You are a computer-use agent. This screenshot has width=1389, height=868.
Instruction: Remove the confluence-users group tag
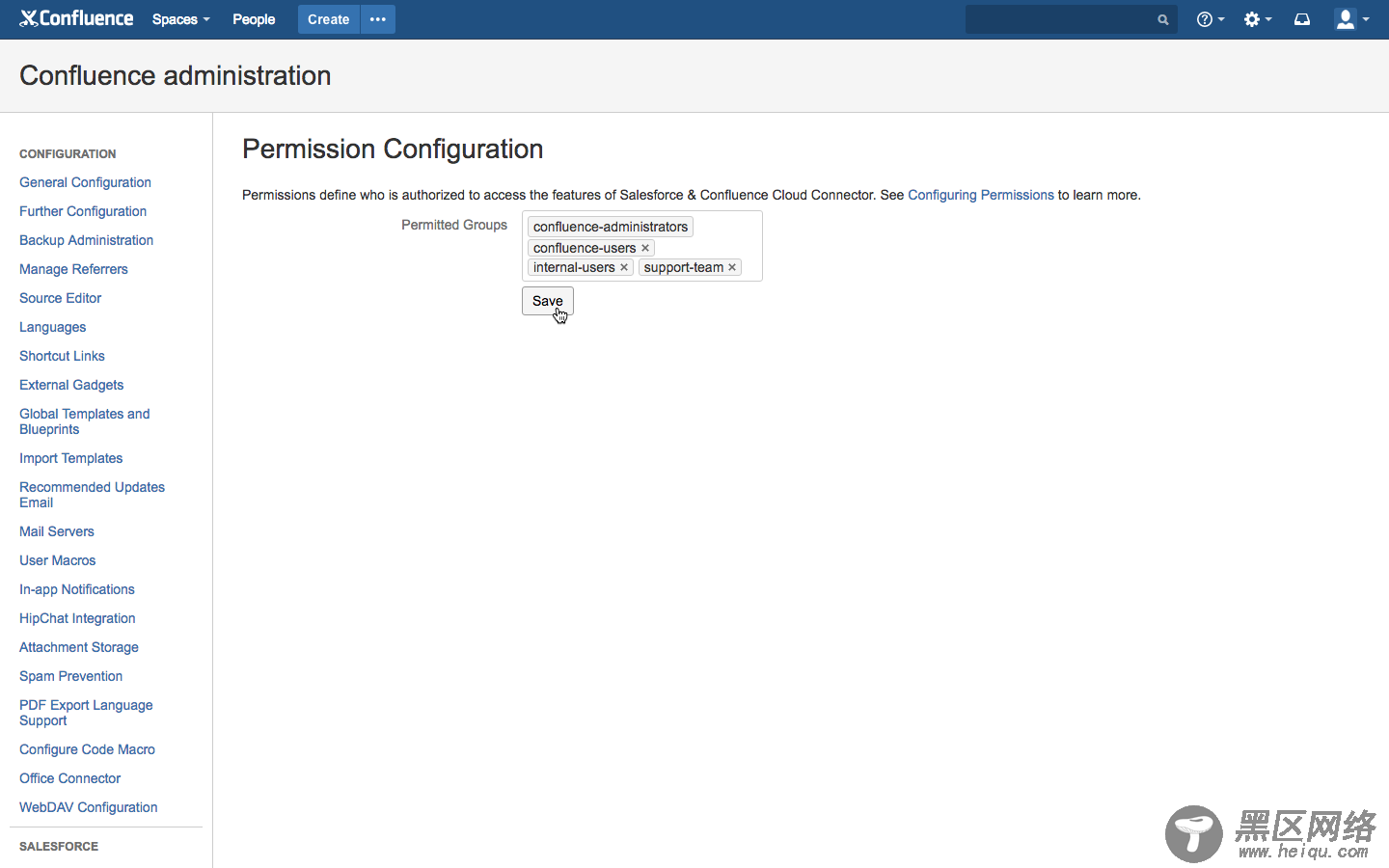(x=645, y=248)
